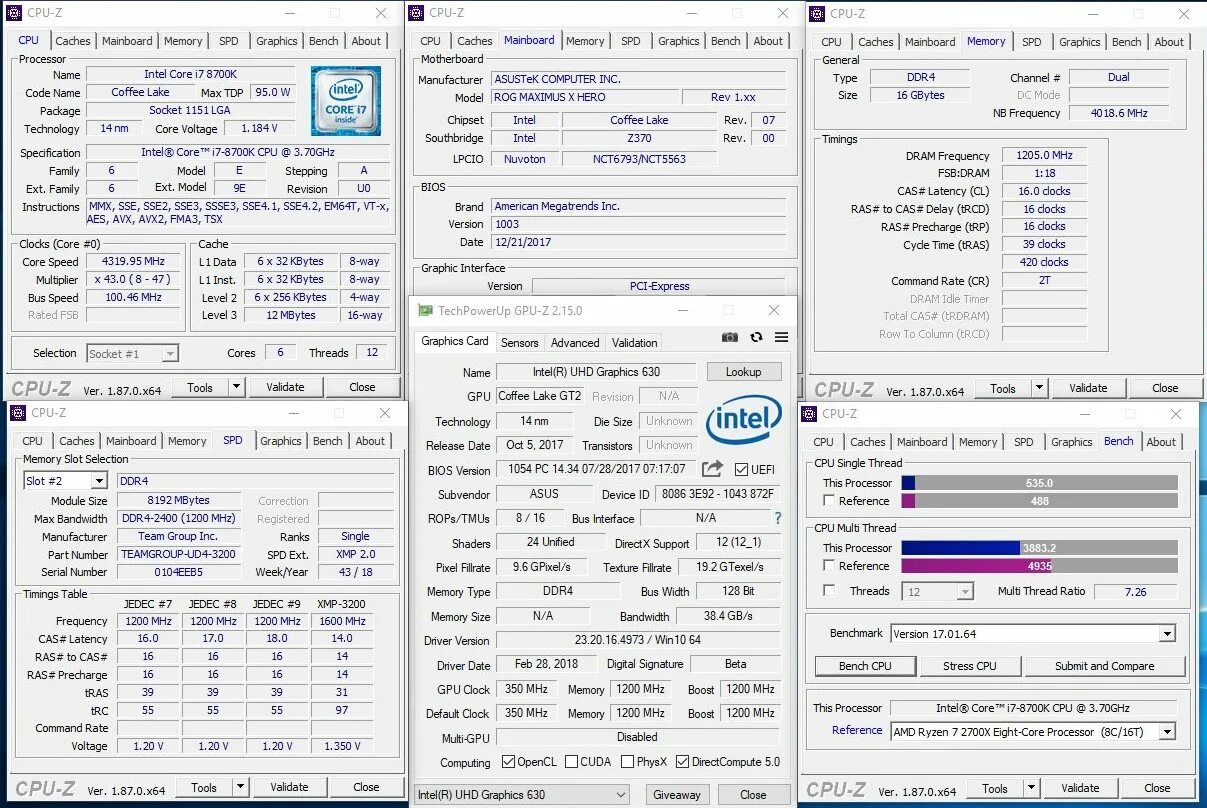
Task: Click Validate in the SPD CPU-Z window
Action: (290, 787)
